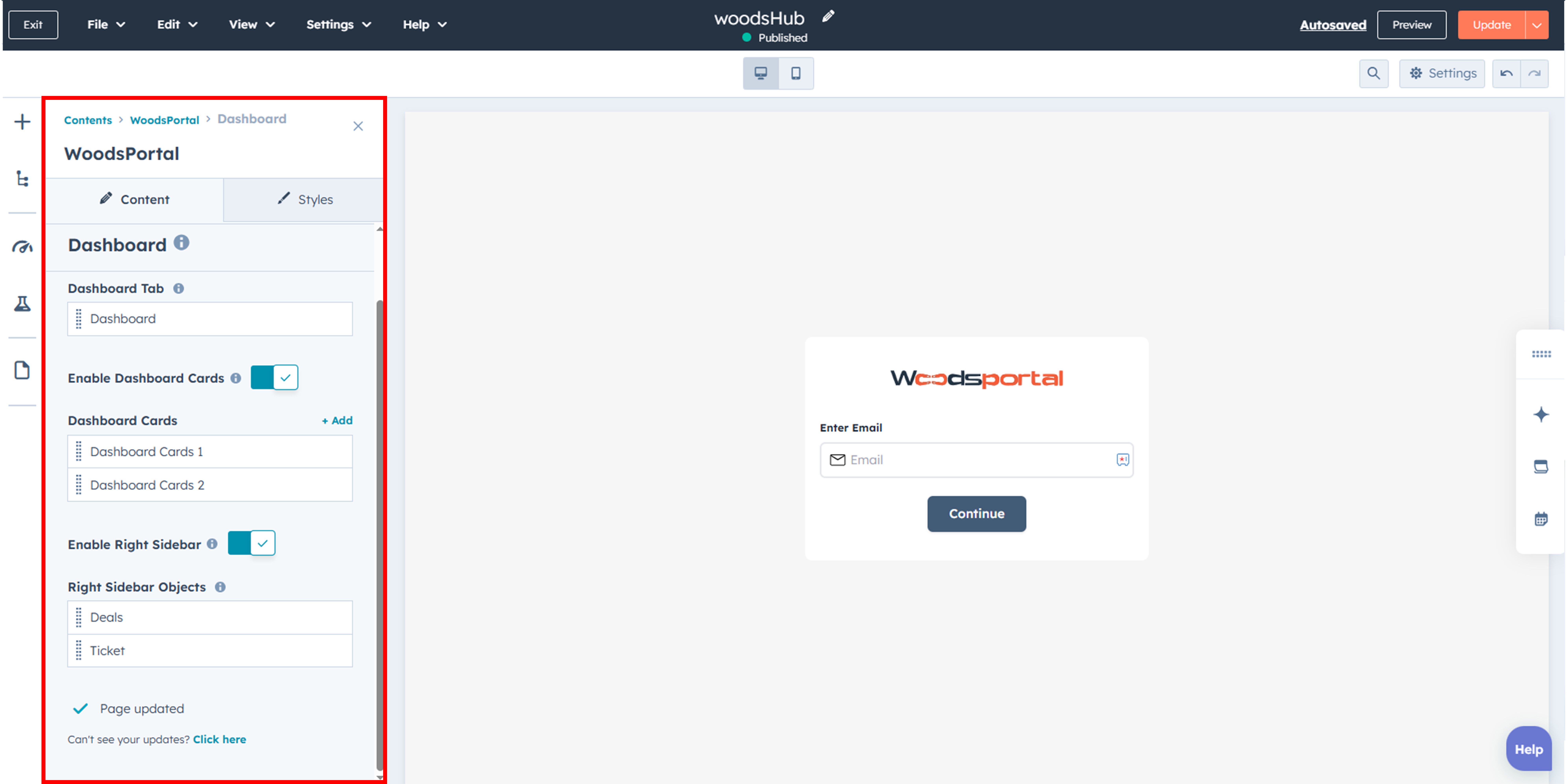Viewport: 1567px width, 784px height.
Task: Click the drag handle of Dashboard tab row
Action: pyautogui.click(x=78, y=319)
